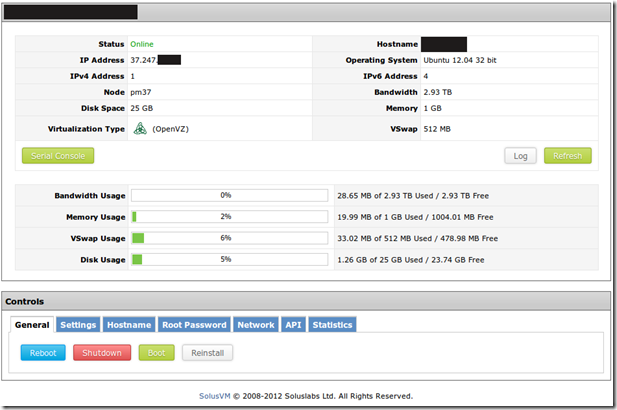
Task: Click the Controls panel header
Action: tap(306, 301)
